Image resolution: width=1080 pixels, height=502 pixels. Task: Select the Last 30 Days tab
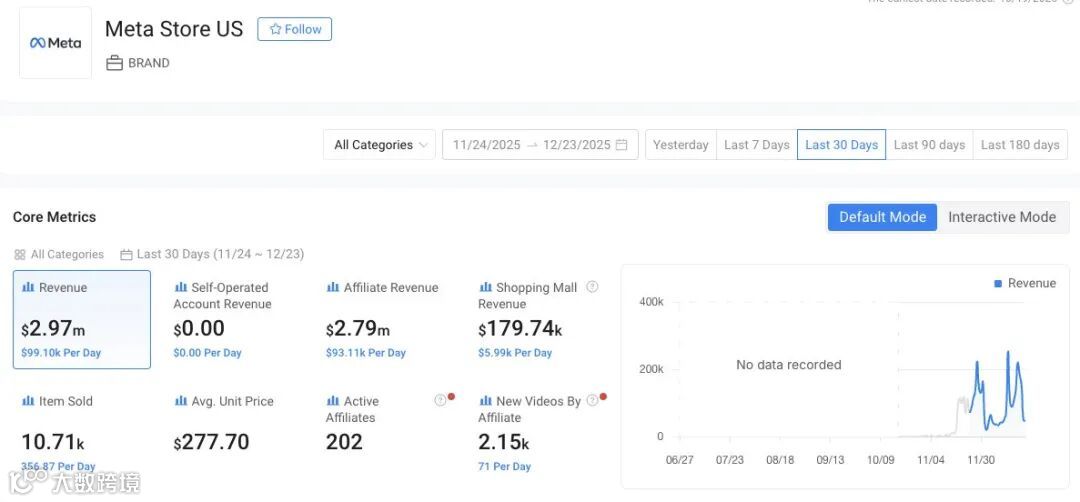tap(842, 145)
